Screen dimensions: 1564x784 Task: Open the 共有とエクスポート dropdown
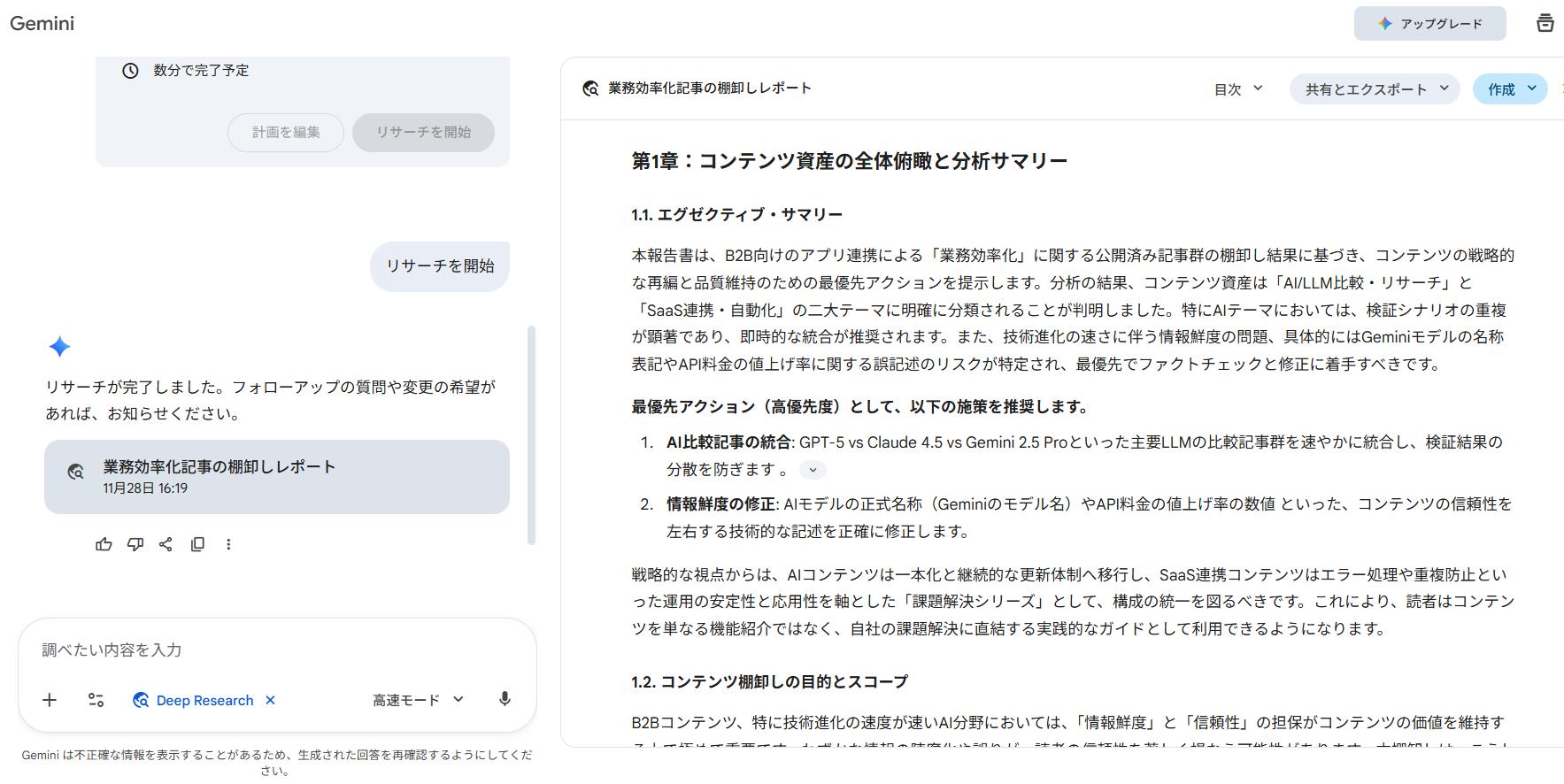(1375, 89)
